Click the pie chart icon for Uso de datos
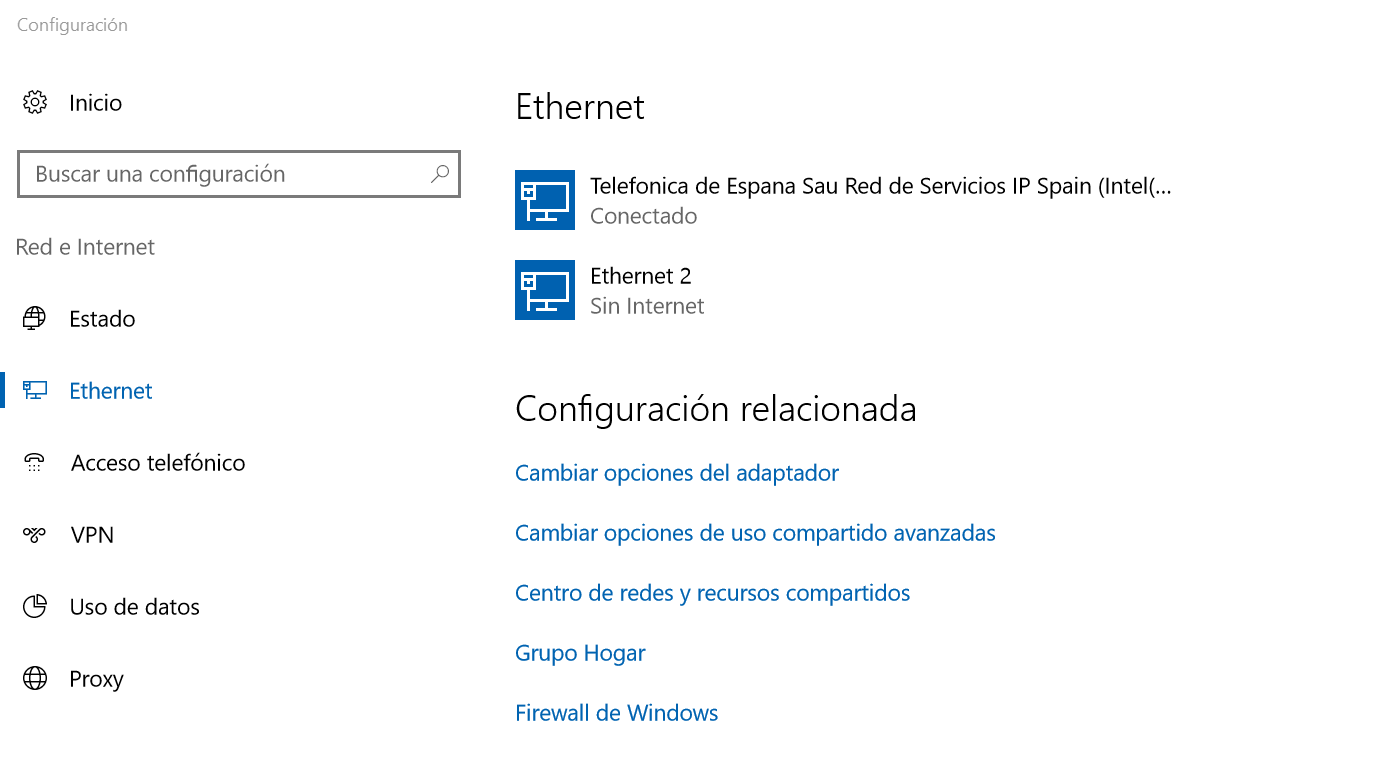Screen dimensions: 1395x768 pos(35,607)
